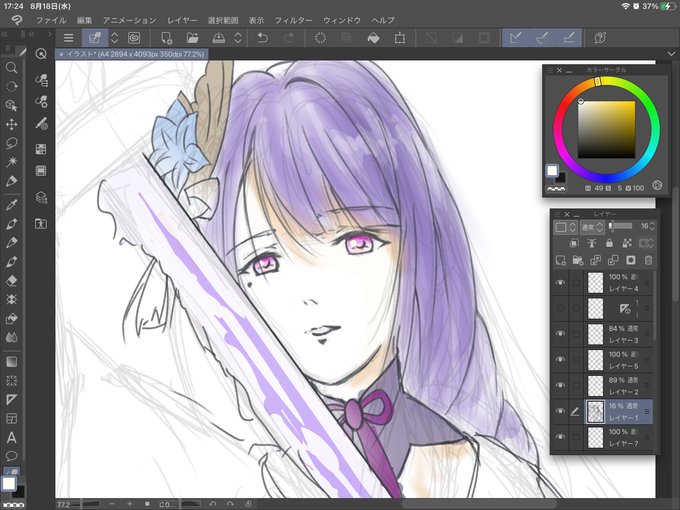
Task: Create a new canvas from command bar
Action: point(167,38)
